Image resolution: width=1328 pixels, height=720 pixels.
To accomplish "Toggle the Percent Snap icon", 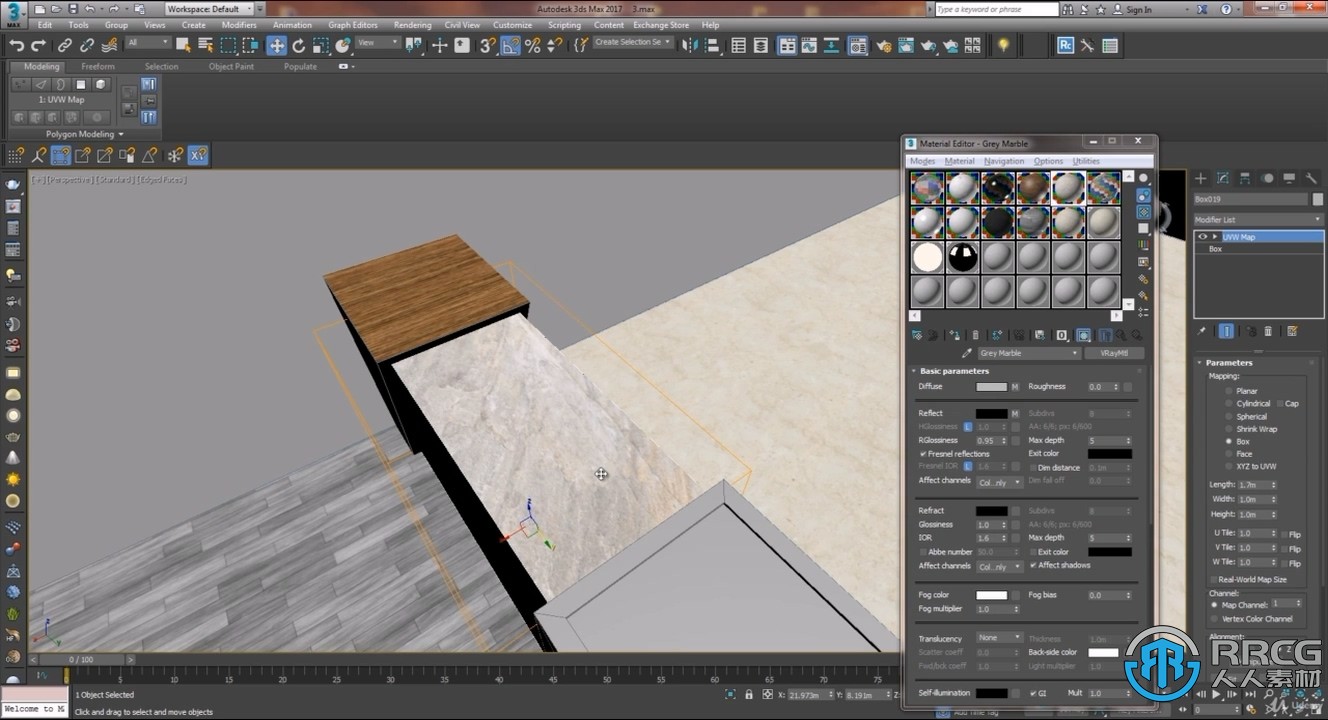I will point(532,45).
